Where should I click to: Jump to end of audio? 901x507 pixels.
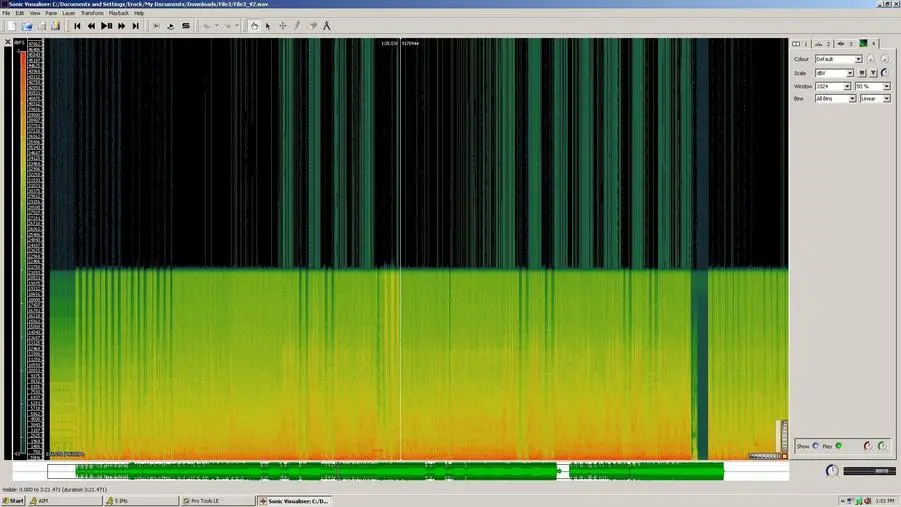click(136, 26)
